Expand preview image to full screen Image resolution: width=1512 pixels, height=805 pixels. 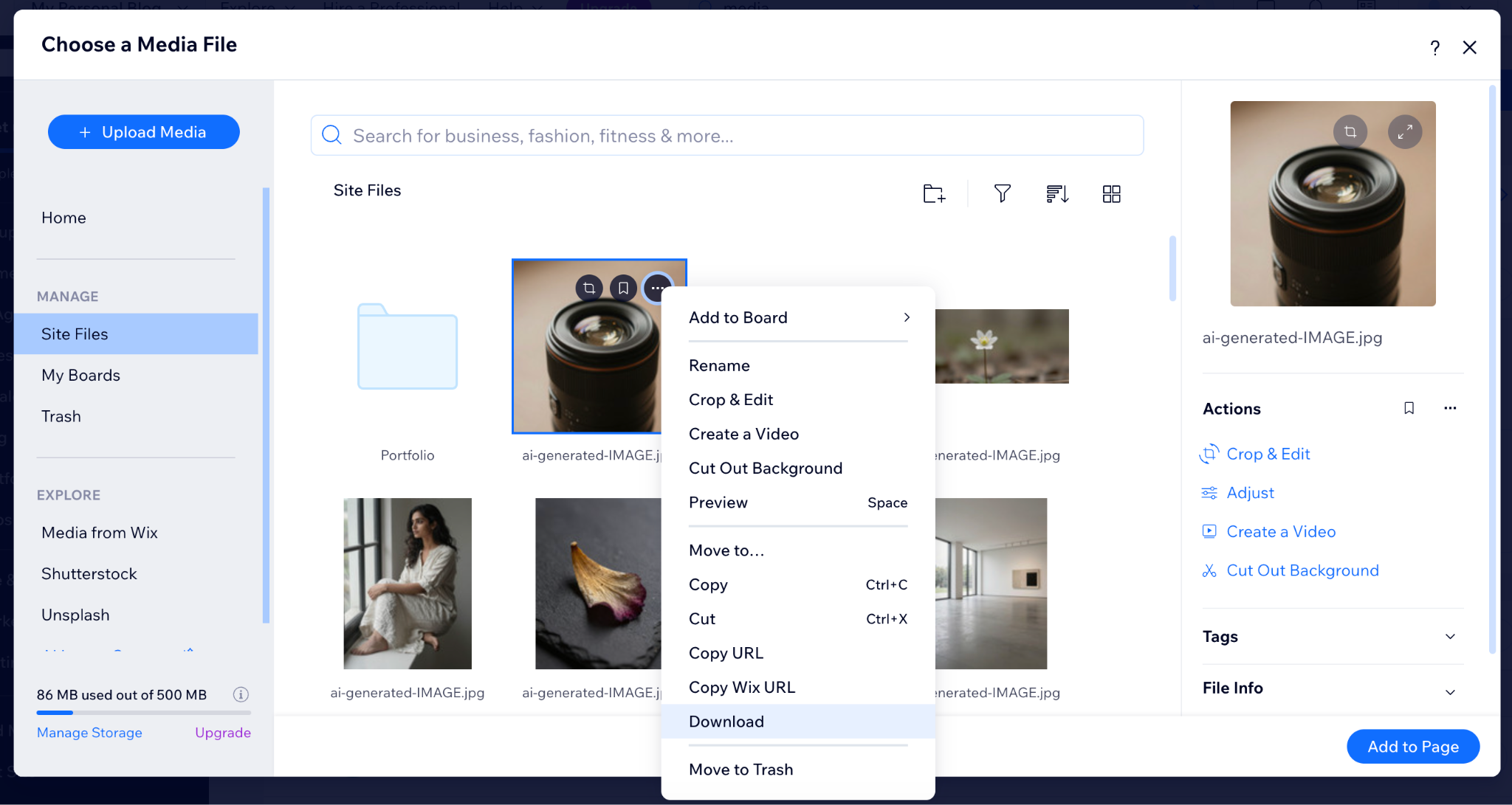click(x=1405, y=131)
